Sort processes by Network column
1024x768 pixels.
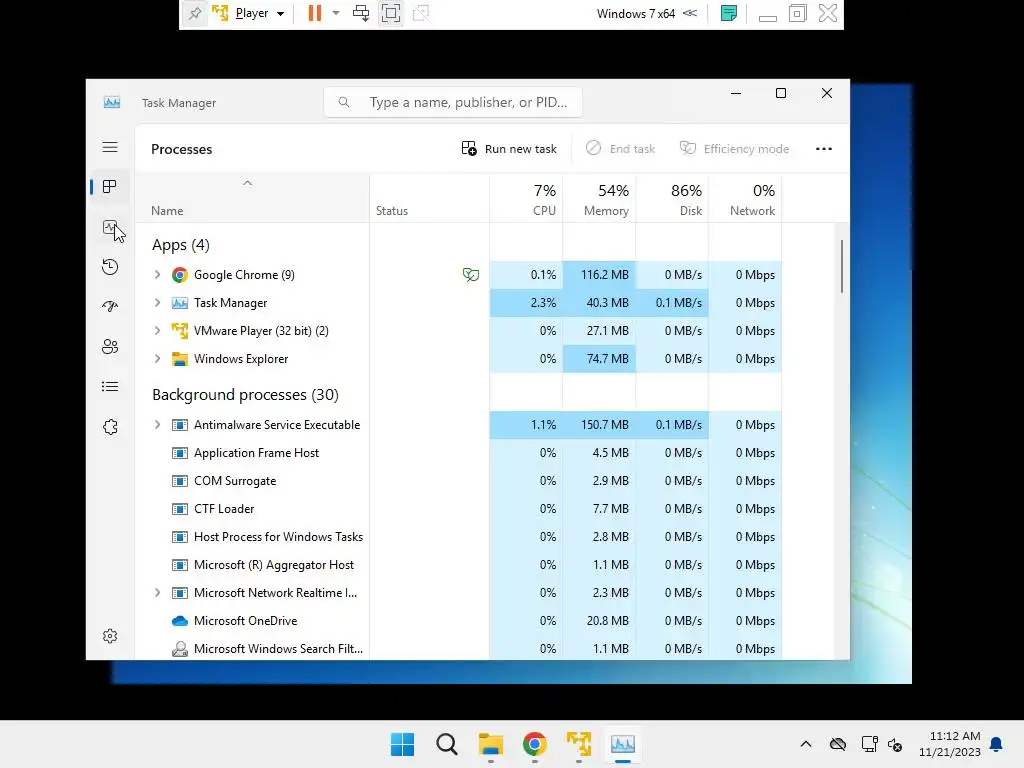pos(746,200)
